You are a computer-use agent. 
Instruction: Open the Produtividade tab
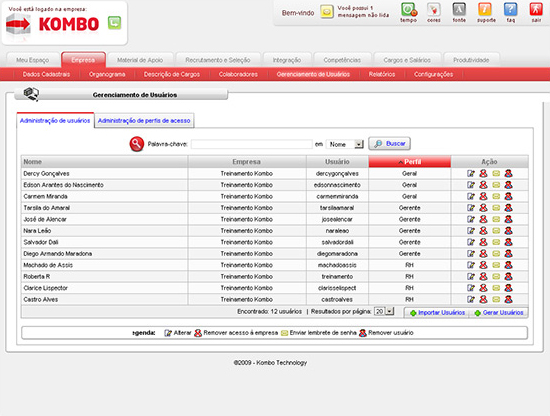471,60
